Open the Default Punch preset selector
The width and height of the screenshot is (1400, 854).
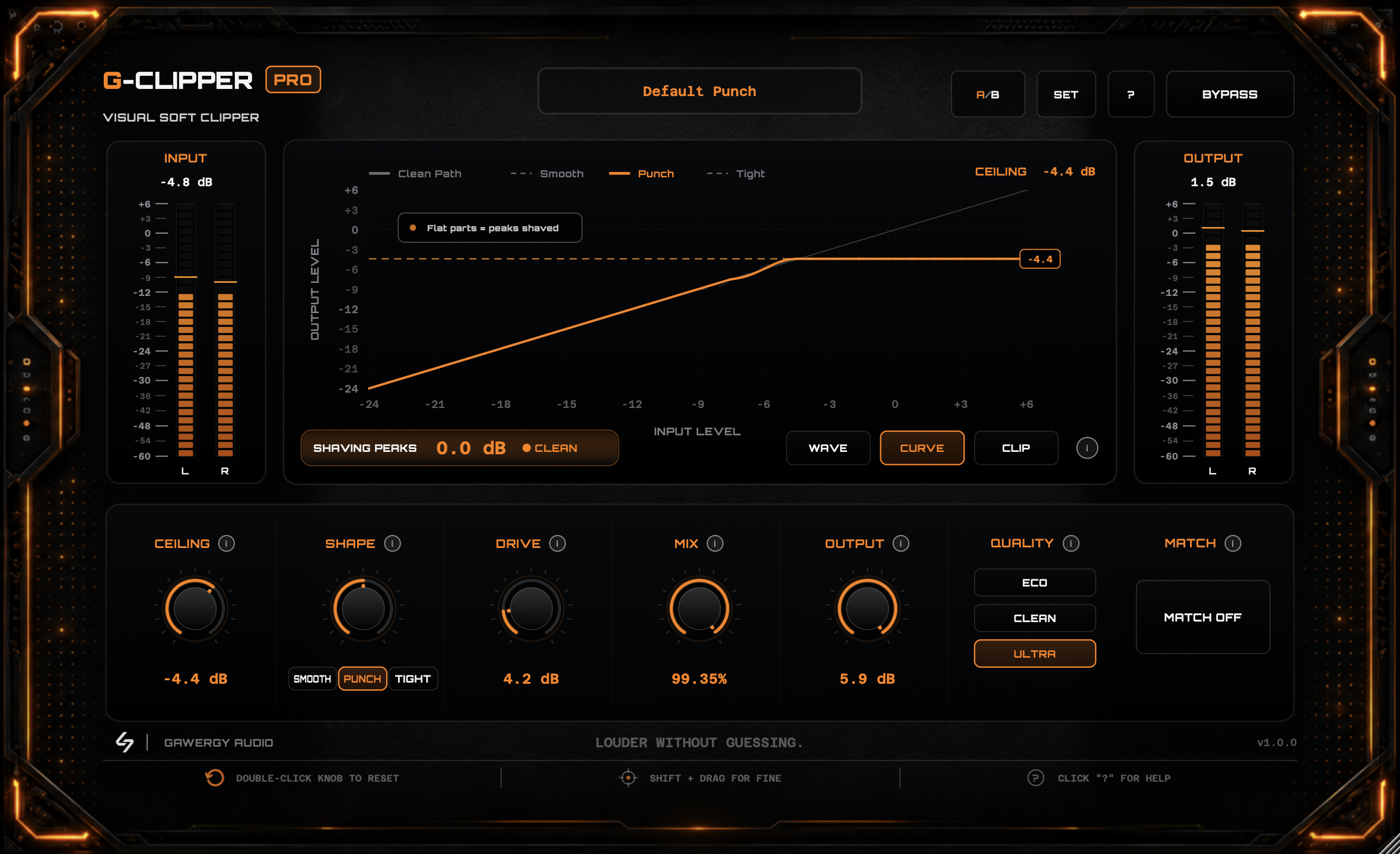(x=699, y=91)
